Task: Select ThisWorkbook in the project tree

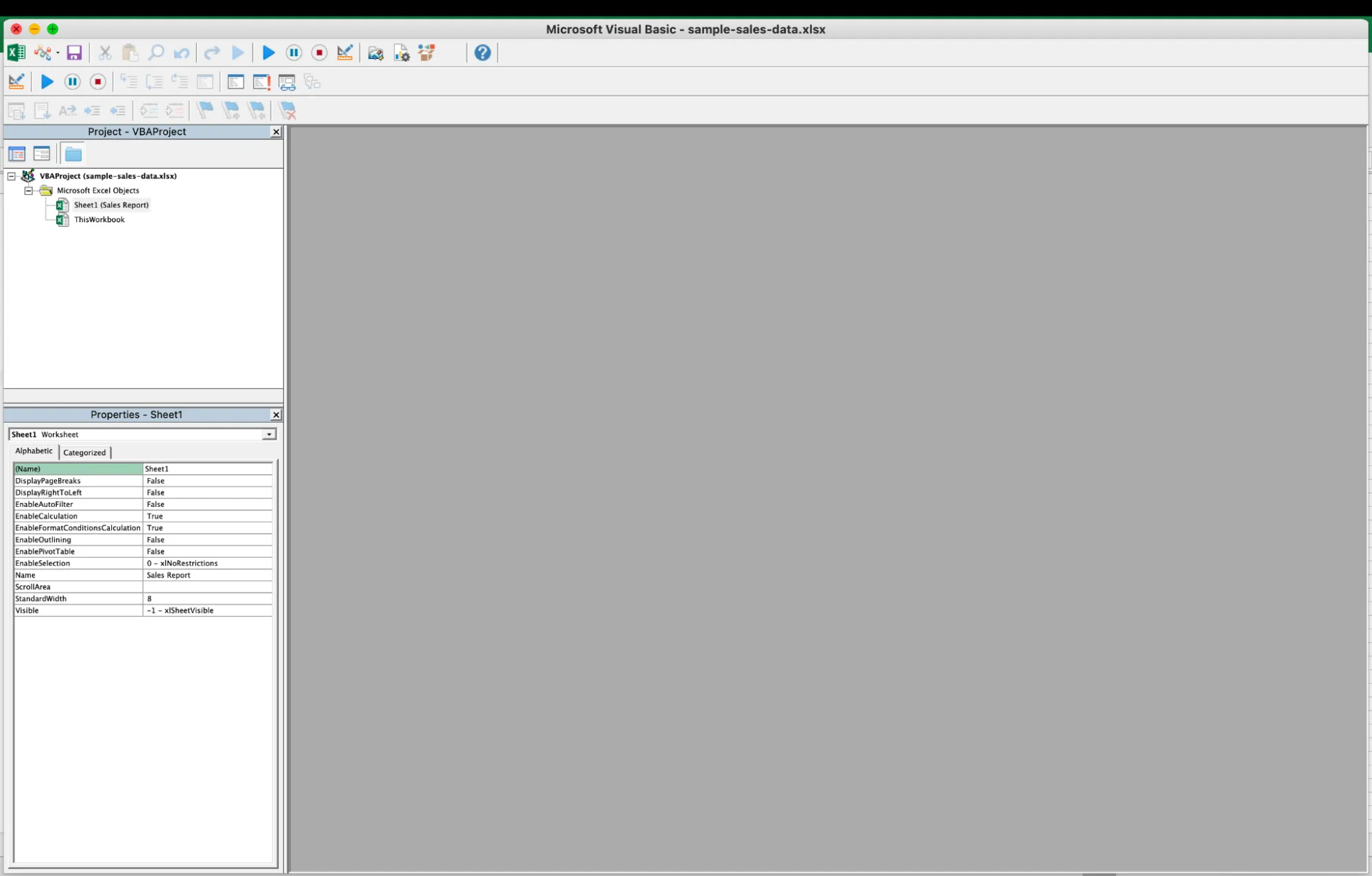Action: [x=99, y=220]
